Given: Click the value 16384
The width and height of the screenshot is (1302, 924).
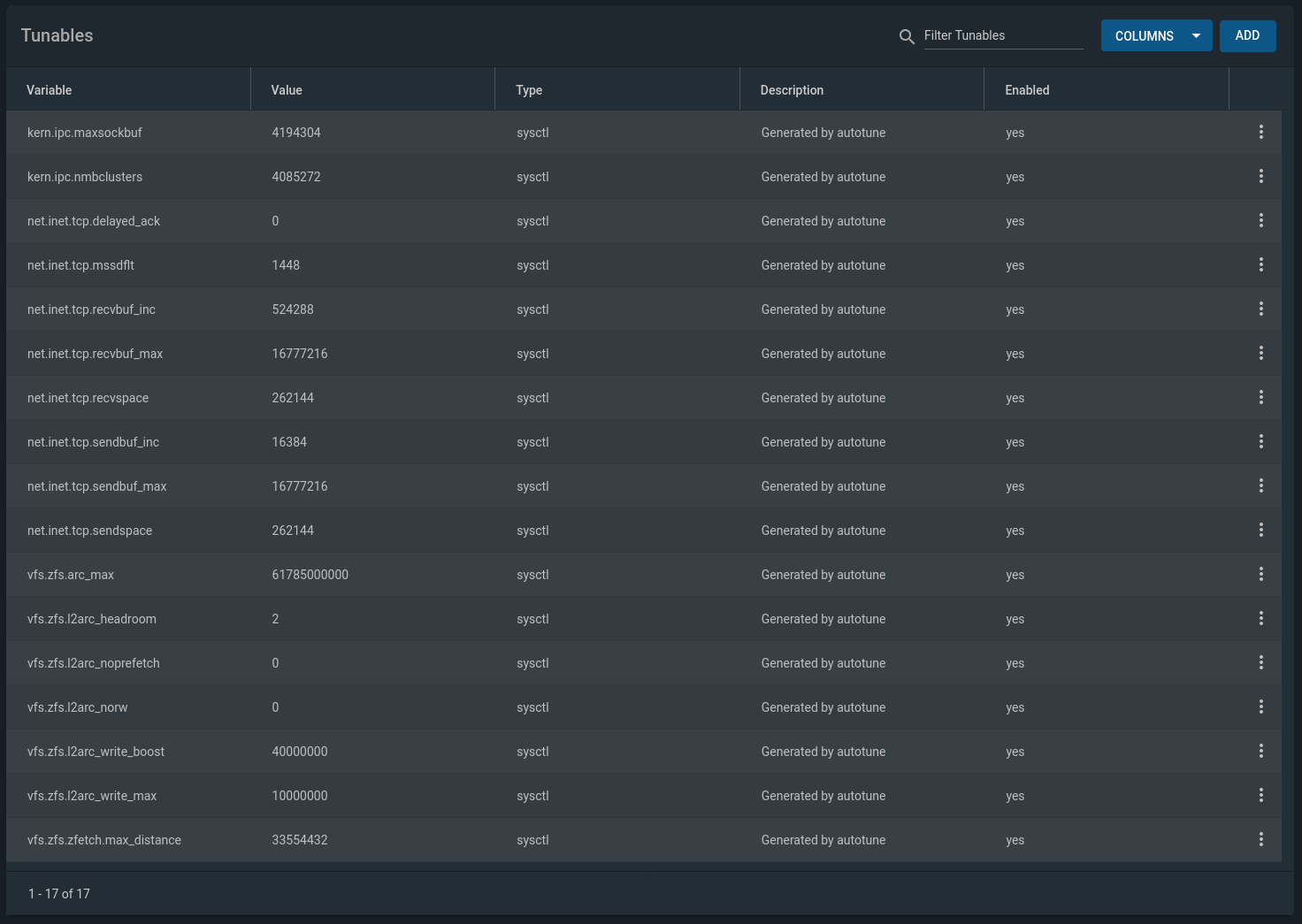Looking at the screenshot, I should point(289,442).
